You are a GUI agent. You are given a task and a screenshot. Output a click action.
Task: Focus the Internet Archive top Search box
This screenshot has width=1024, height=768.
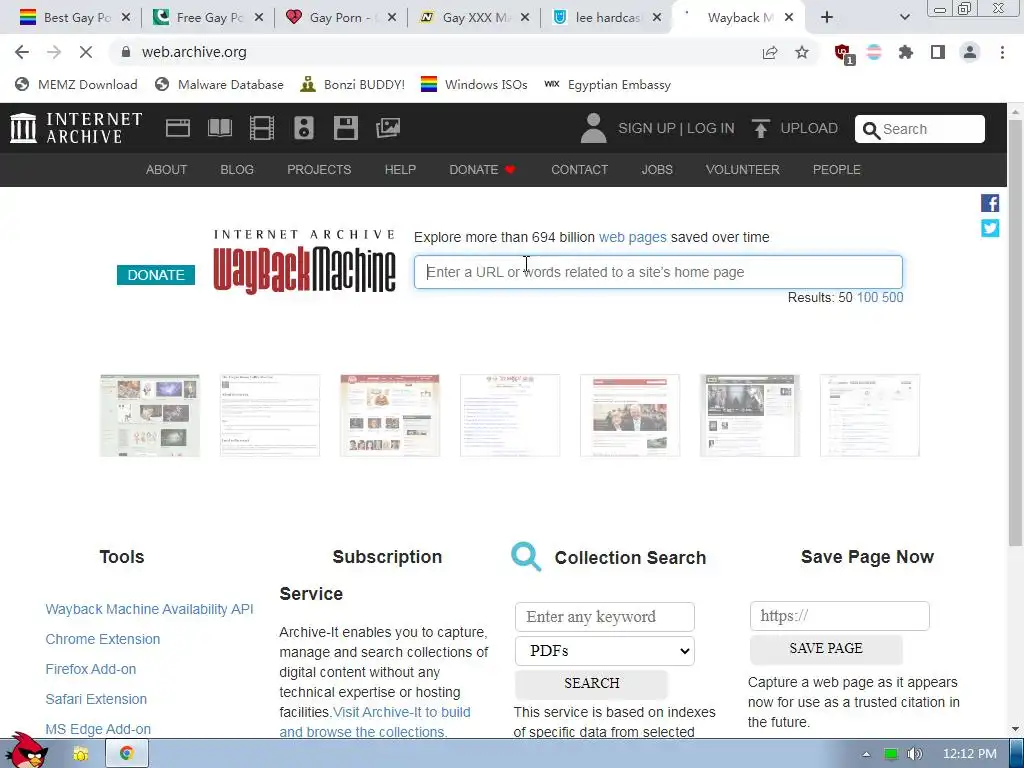pos(920,129)
